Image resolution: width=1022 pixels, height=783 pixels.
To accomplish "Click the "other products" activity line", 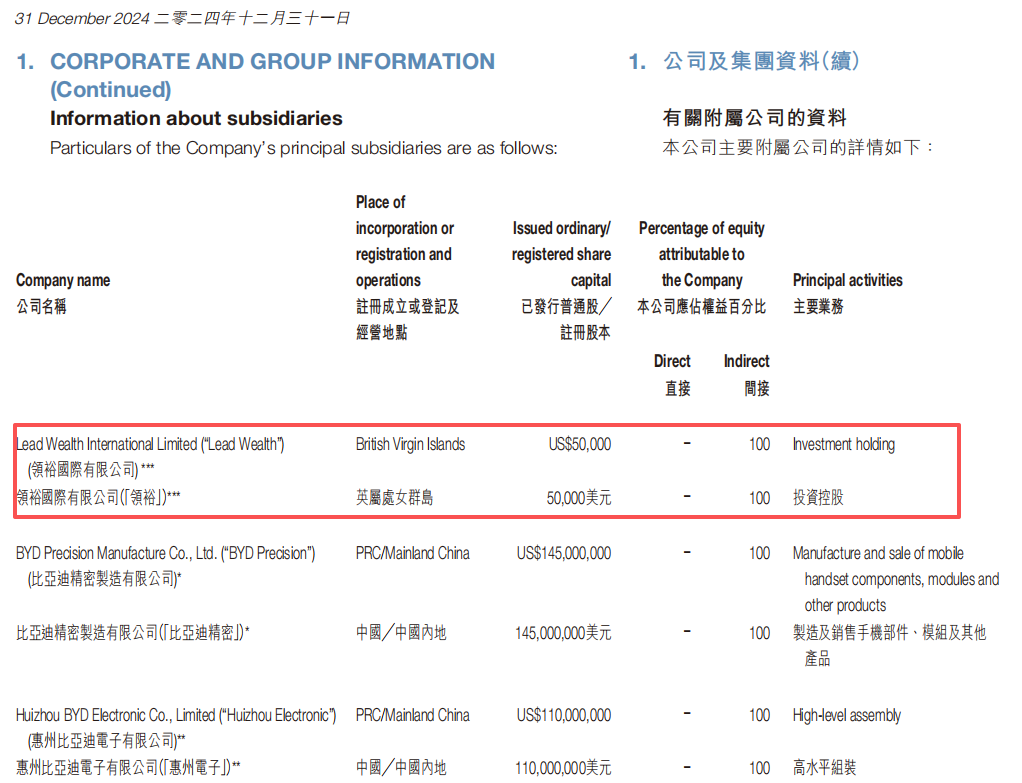I will tap(845, 606).
